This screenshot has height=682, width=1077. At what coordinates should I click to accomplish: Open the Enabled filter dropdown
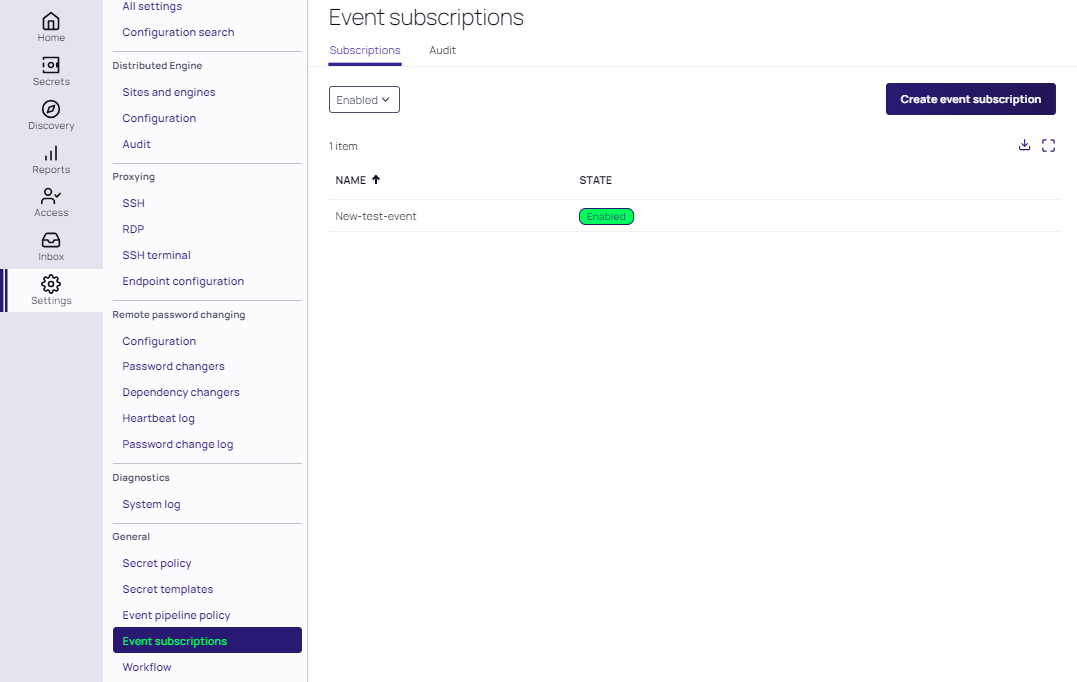coord(364,99)
